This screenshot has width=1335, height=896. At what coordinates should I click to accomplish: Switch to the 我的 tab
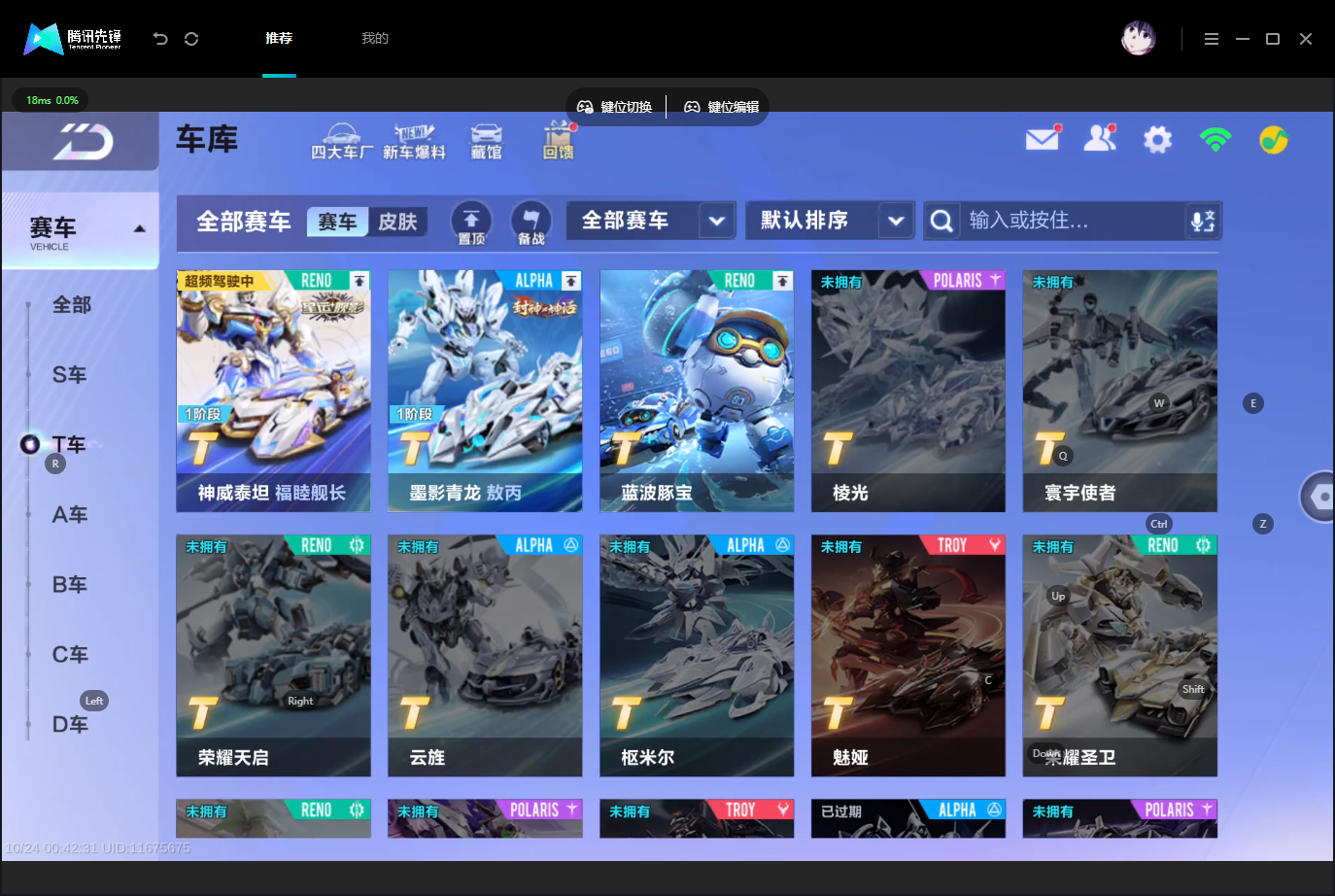[x=375, y=39]
